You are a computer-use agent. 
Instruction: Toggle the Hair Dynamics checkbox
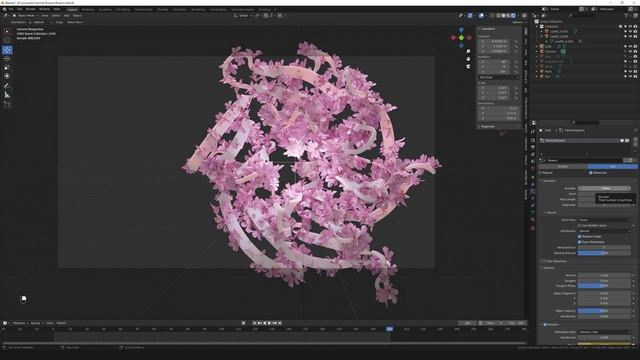(x=545, y=261)
